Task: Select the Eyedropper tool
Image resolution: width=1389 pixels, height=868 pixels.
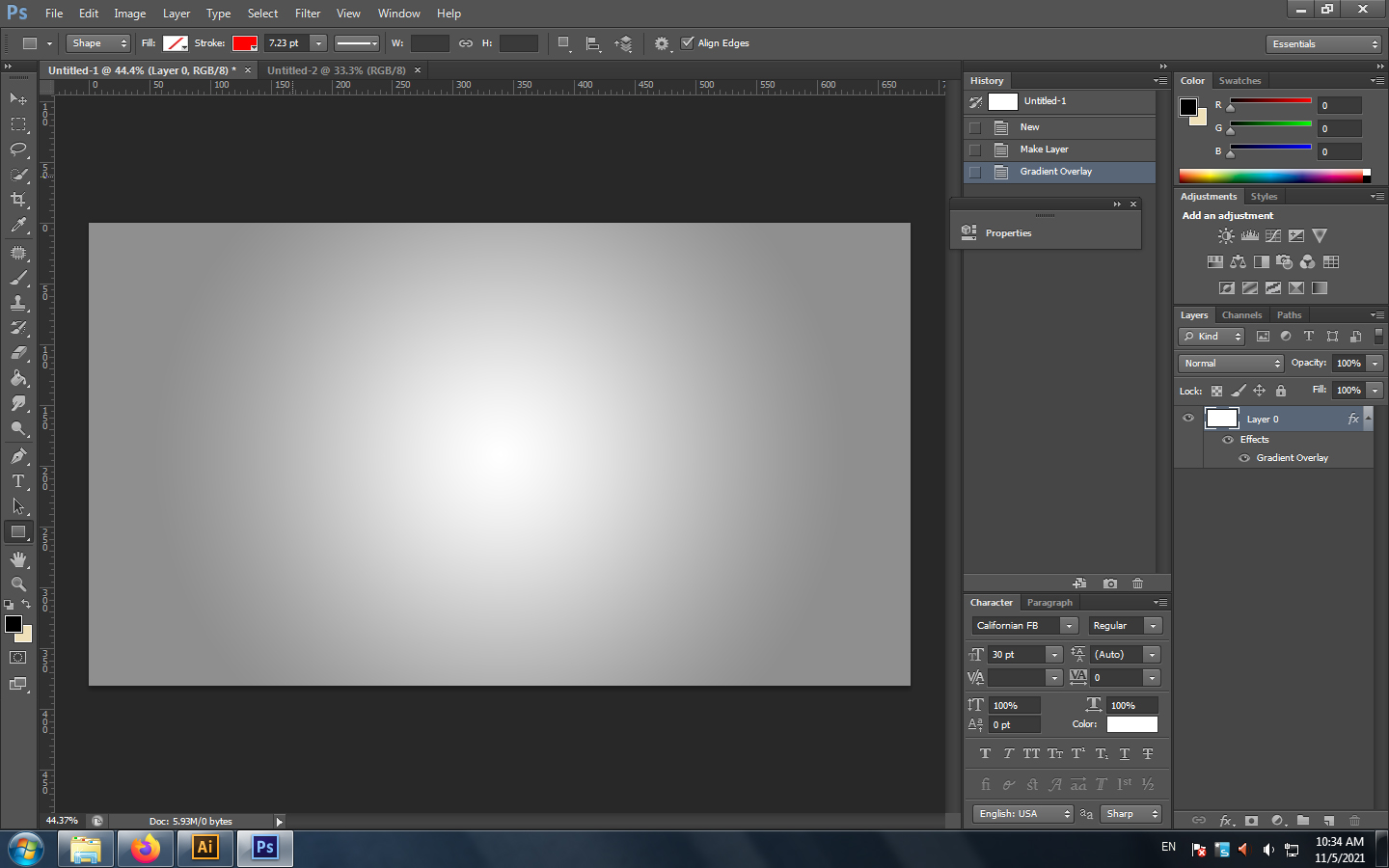Action: pos(18,226)
